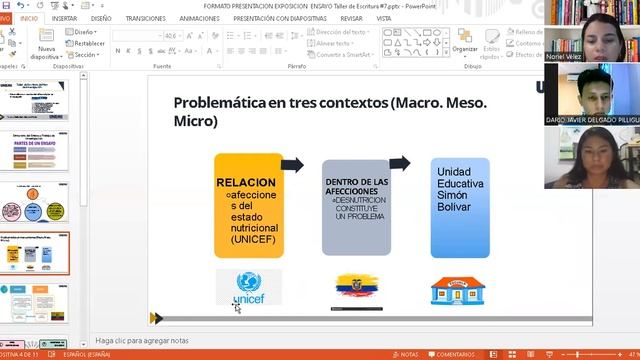Toggle align text left
The height and width of the screenshot is (360, 640).
pyautogui.click(x=231, y=51)
